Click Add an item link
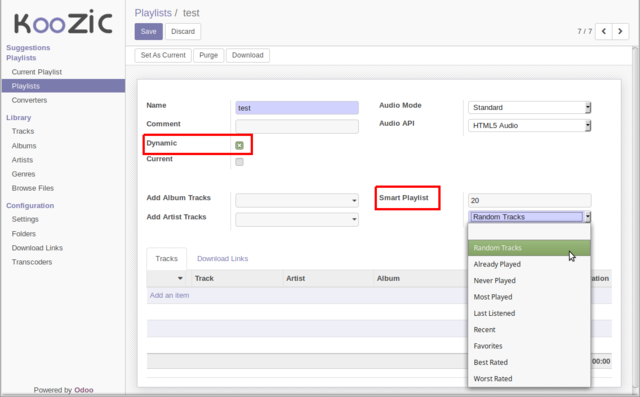The image size is (640, 397). 169,295
